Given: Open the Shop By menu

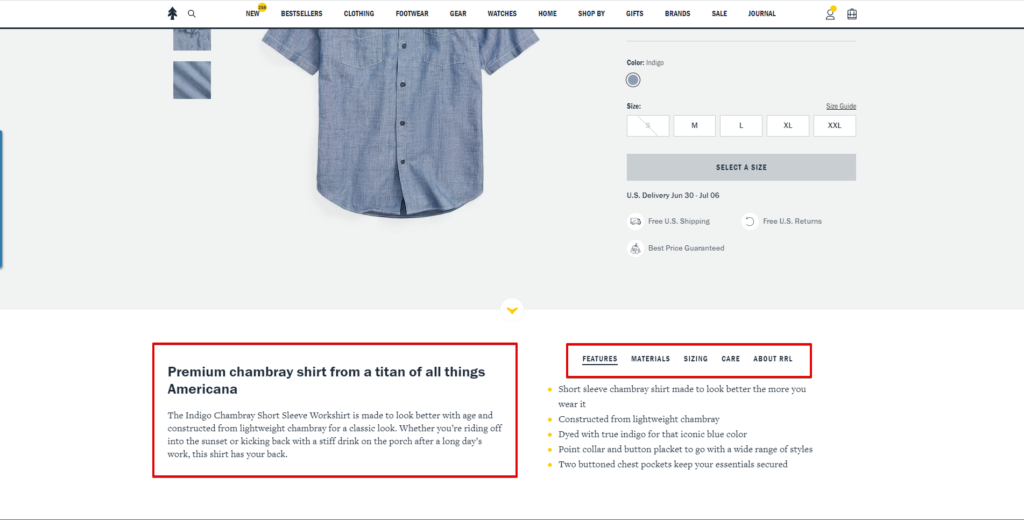Looking at the screenshot, I should click(591, 14).
